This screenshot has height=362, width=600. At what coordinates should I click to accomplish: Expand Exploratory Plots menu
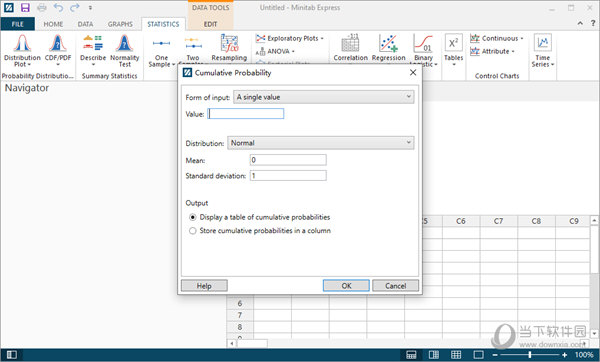(290, 38)
